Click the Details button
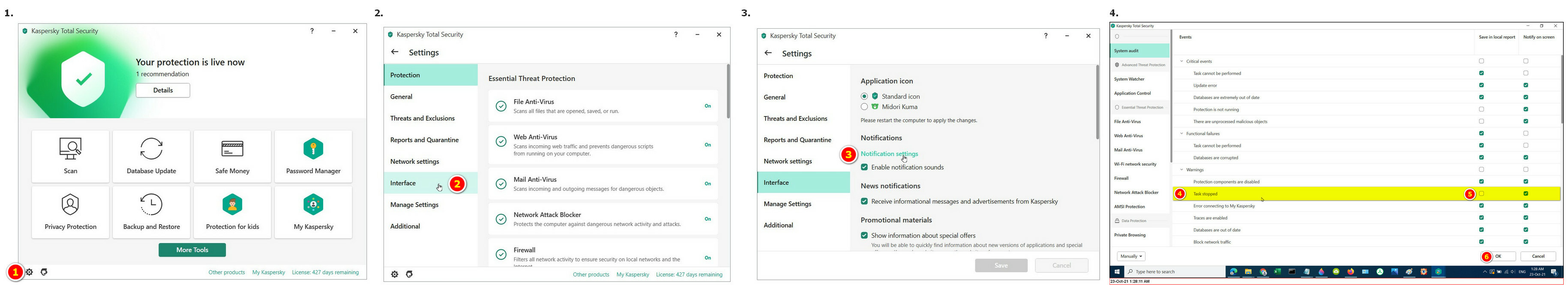The image size is (1568, 289). coord(163,90)
